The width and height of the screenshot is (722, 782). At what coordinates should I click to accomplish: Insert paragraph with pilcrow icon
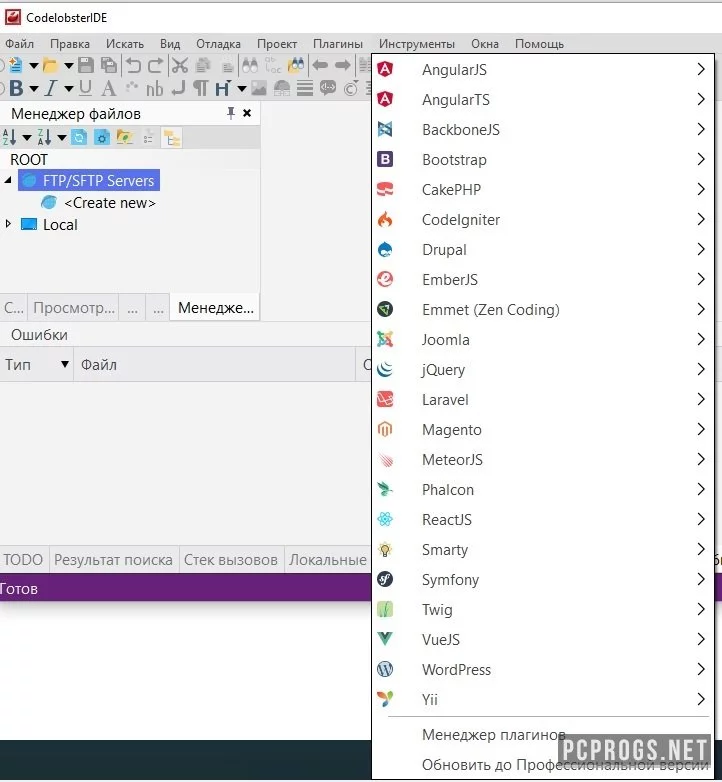tap(200, 88)
